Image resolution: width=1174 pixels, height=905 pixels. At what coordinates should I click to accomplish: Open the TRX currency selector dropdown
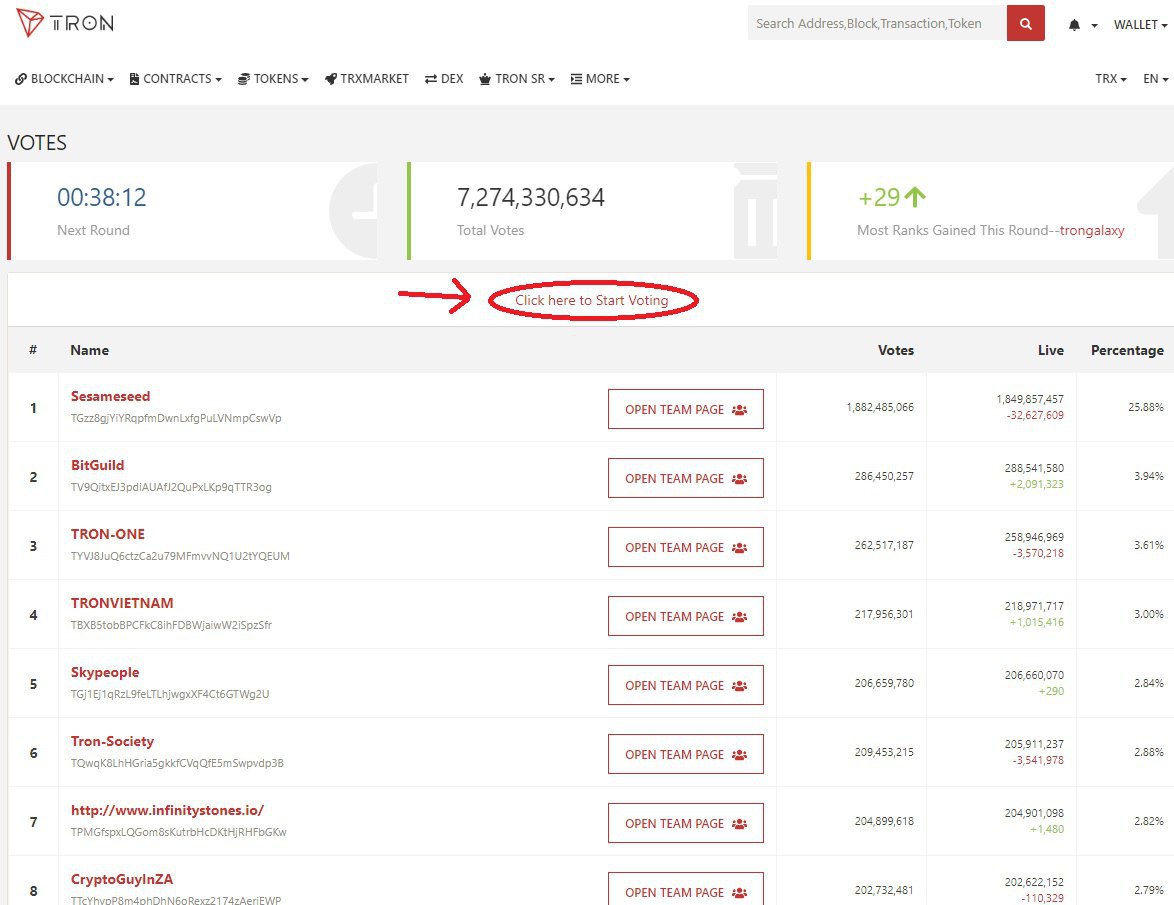point(1110,79)
